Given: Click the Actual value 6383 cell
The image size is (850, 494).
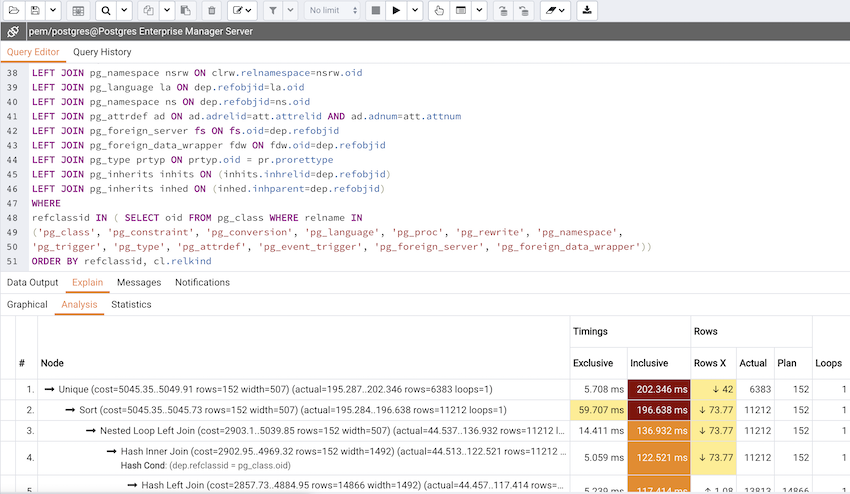Looking at the screenshot, I should click(x=756, y=389).
